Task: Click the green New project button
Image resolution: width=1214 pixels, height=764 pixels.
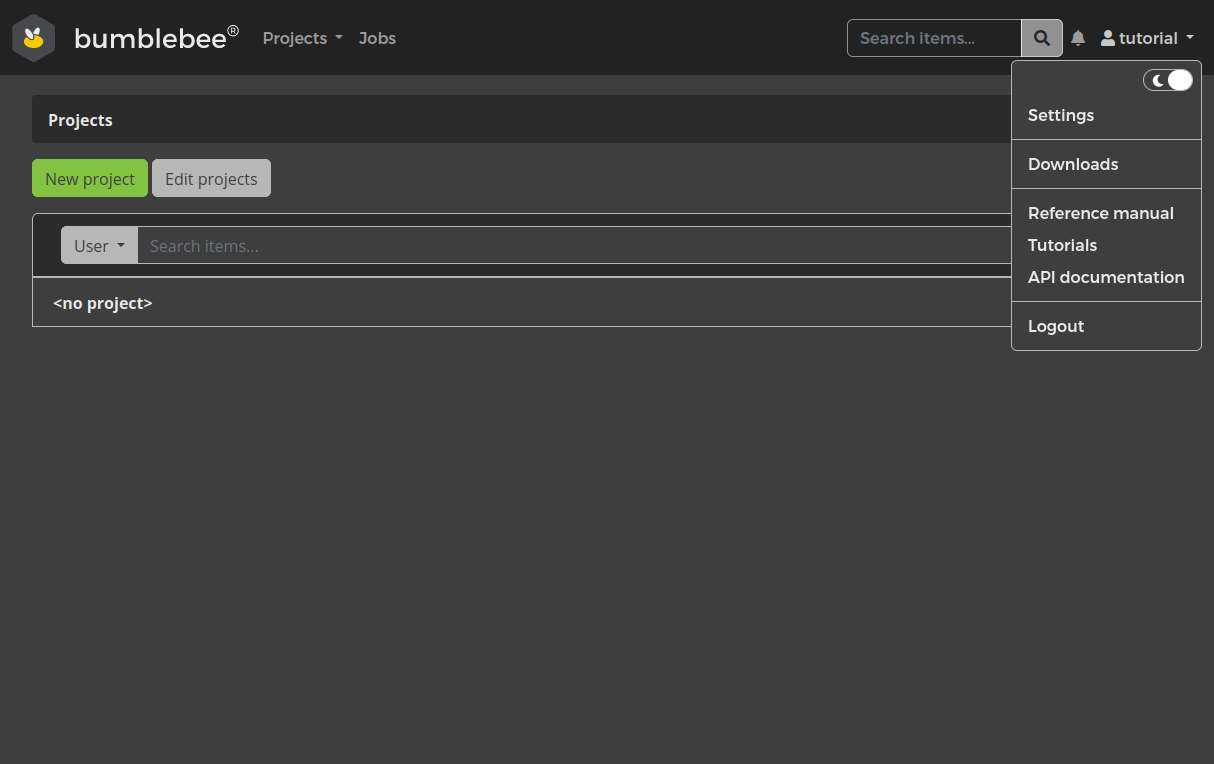Action: (90, 179)
